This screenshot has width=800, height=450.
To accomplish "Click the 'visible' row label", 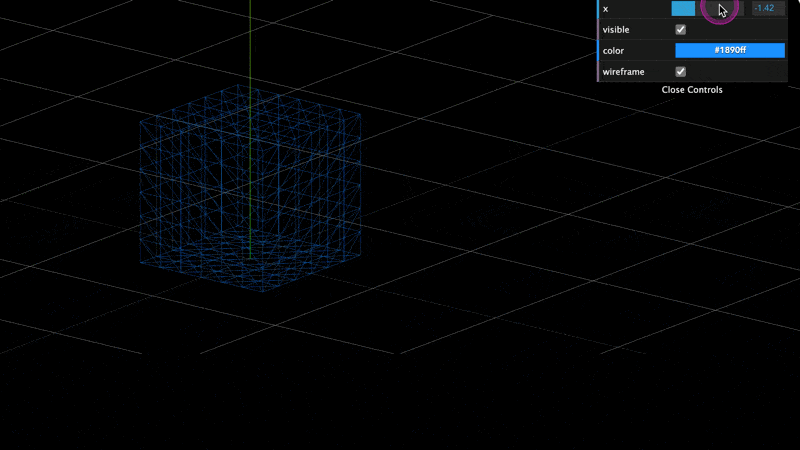I will point(617,30).
